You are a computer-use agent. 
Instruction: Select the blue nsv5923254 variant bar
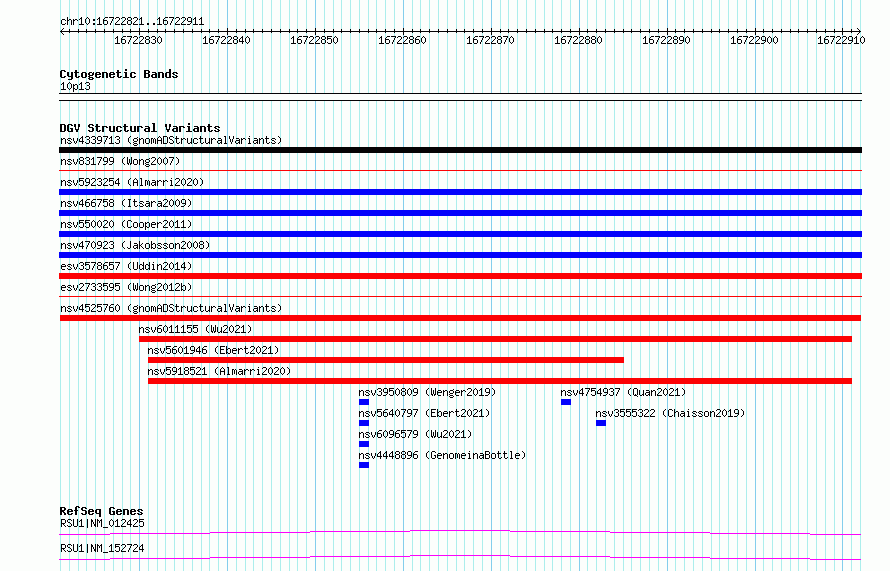point(460,192)
